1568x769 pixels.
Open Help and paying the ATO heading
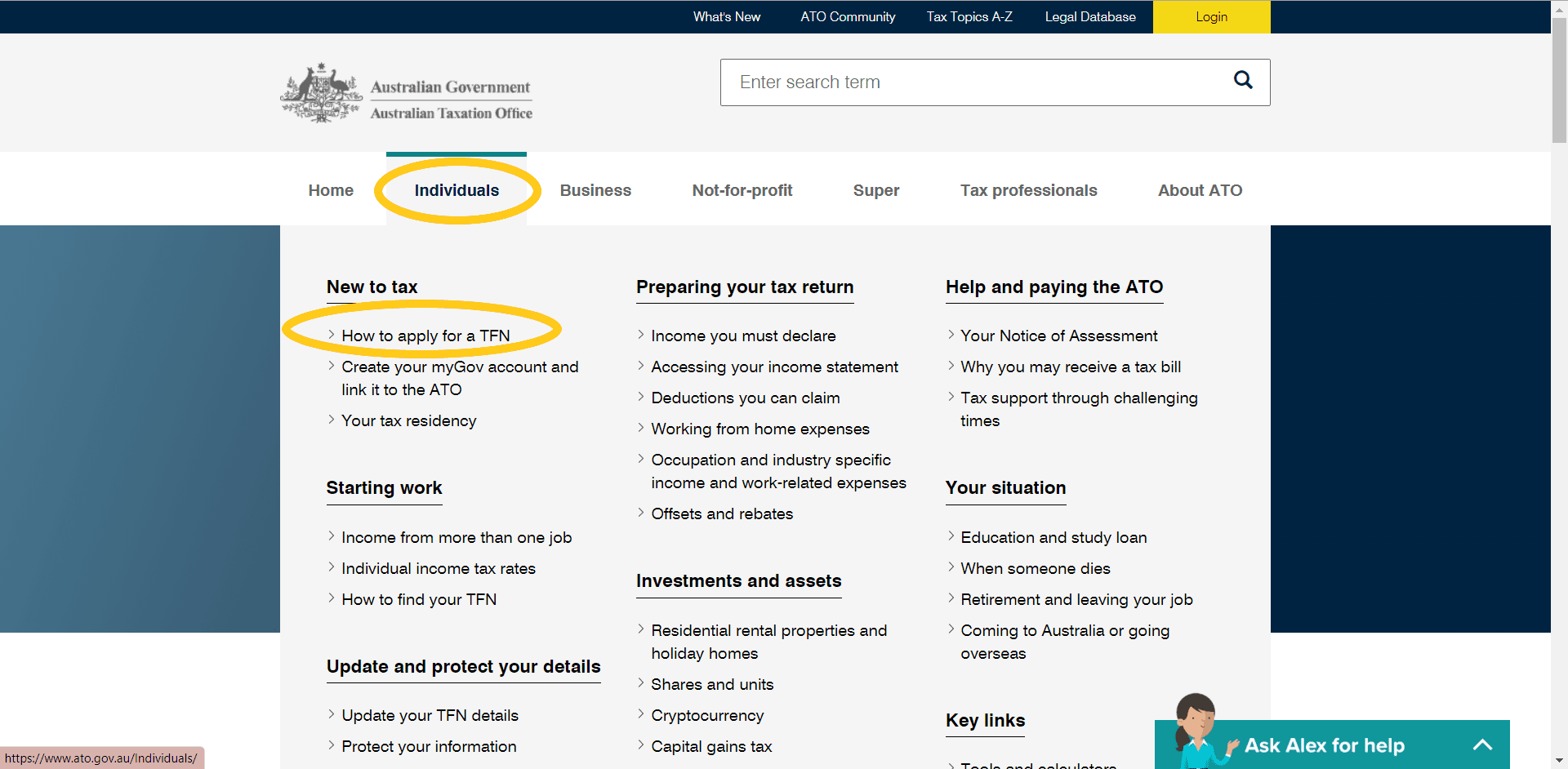tap(1054, 287)
